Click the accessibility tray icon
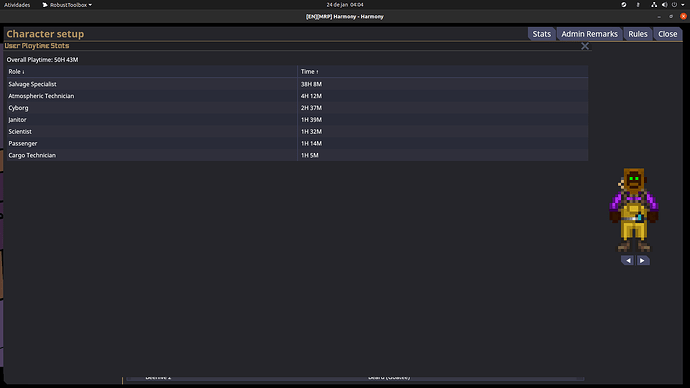The width and height of the screenshot is (690, 388). [638, 5]
